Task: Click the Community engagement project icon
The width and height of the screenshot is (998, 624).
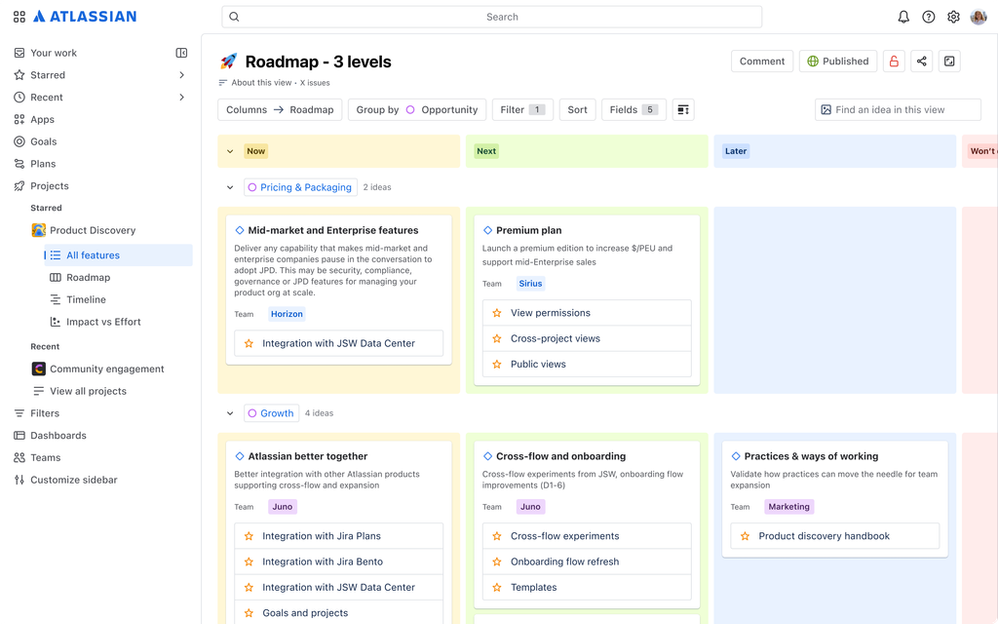Action: point(39,369)
